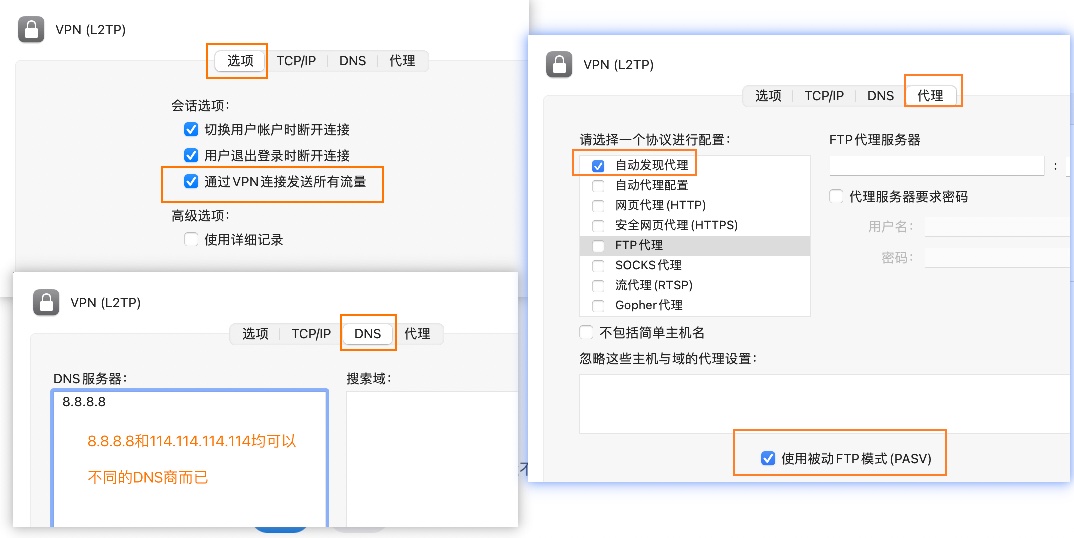Disable 通过VPN连接发送所有流量 checkbox
This screenshot has height=538, width=1074.
pyautogui.click(x=191, y=182)
